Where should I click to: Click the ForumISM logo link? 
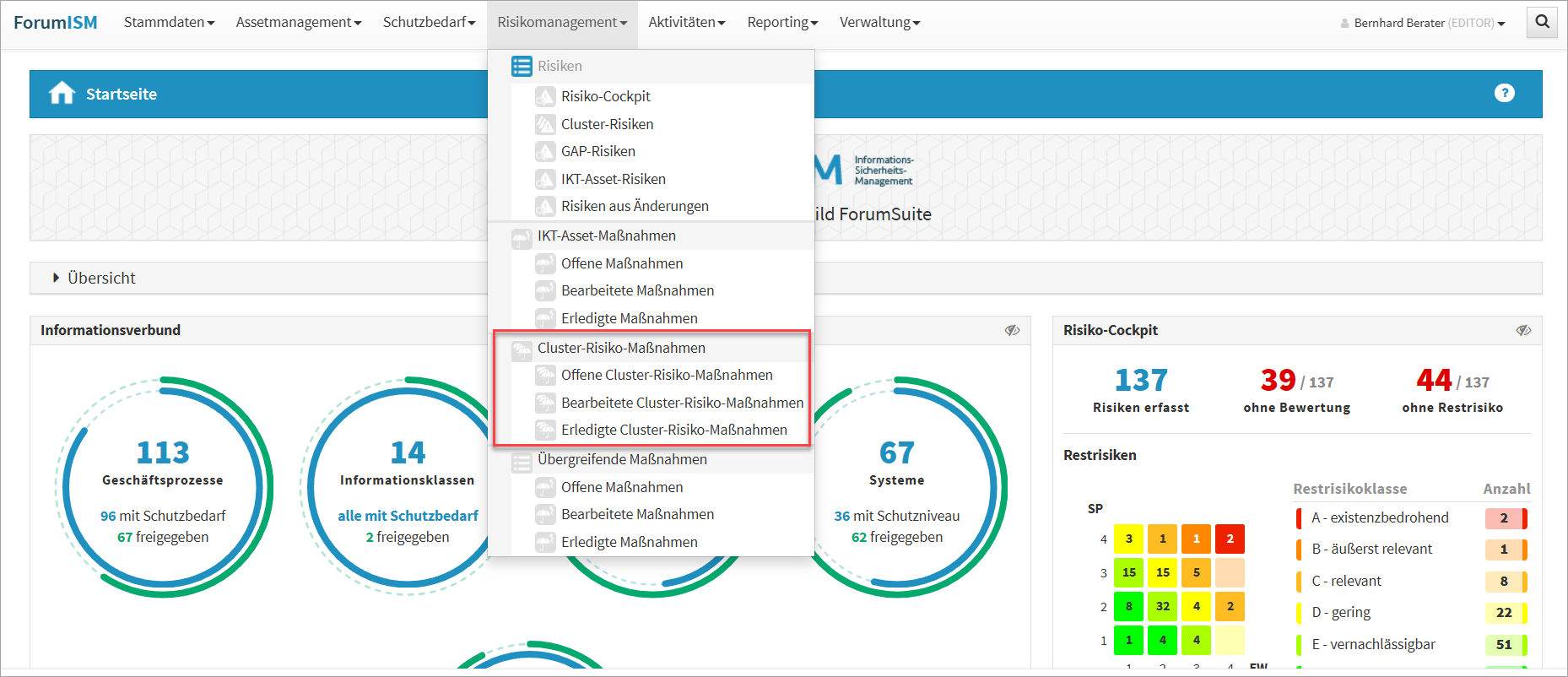click(x=56, y=23)
